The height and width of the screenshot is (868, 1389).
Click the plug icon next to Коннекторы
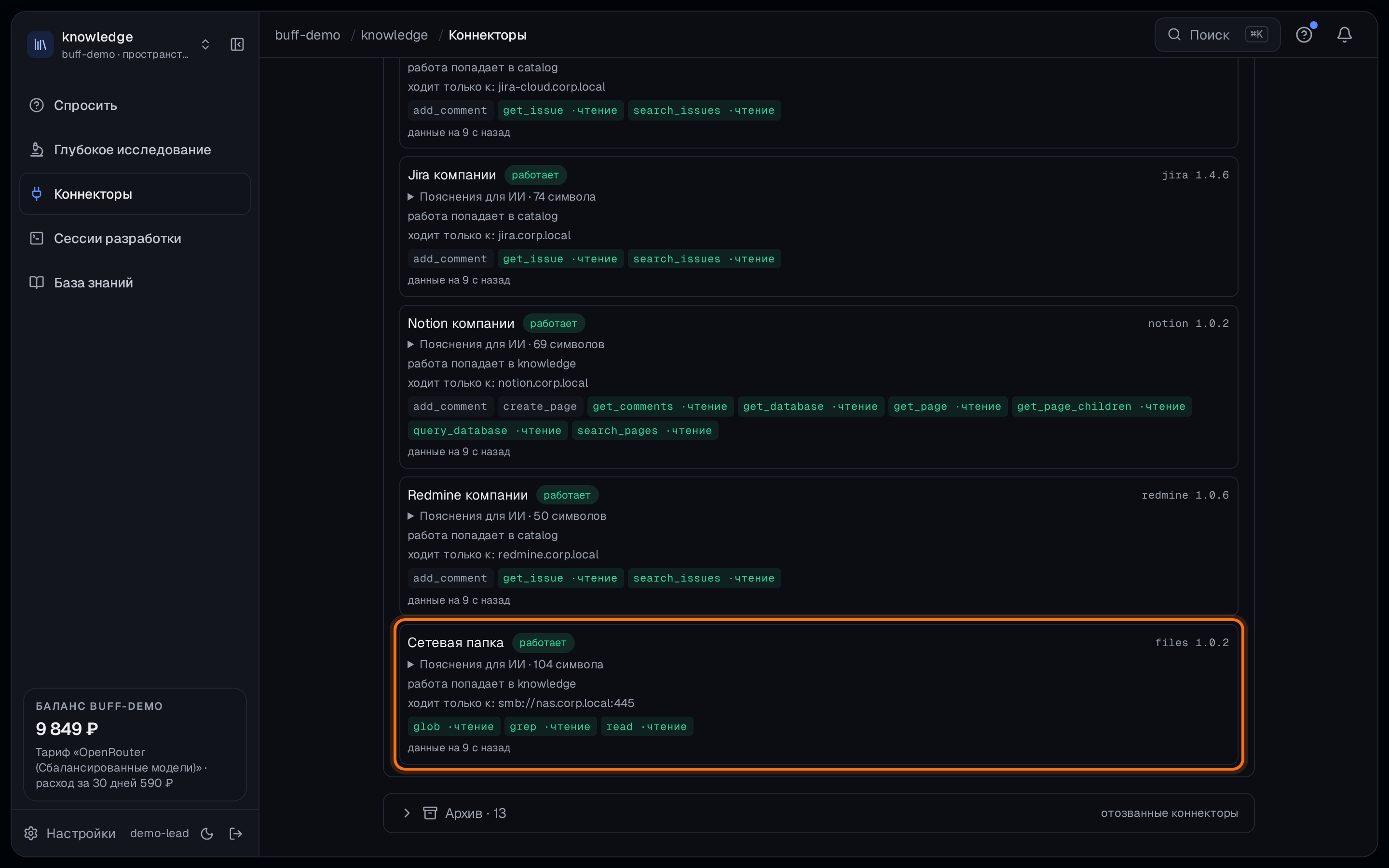tap(37, 194)
